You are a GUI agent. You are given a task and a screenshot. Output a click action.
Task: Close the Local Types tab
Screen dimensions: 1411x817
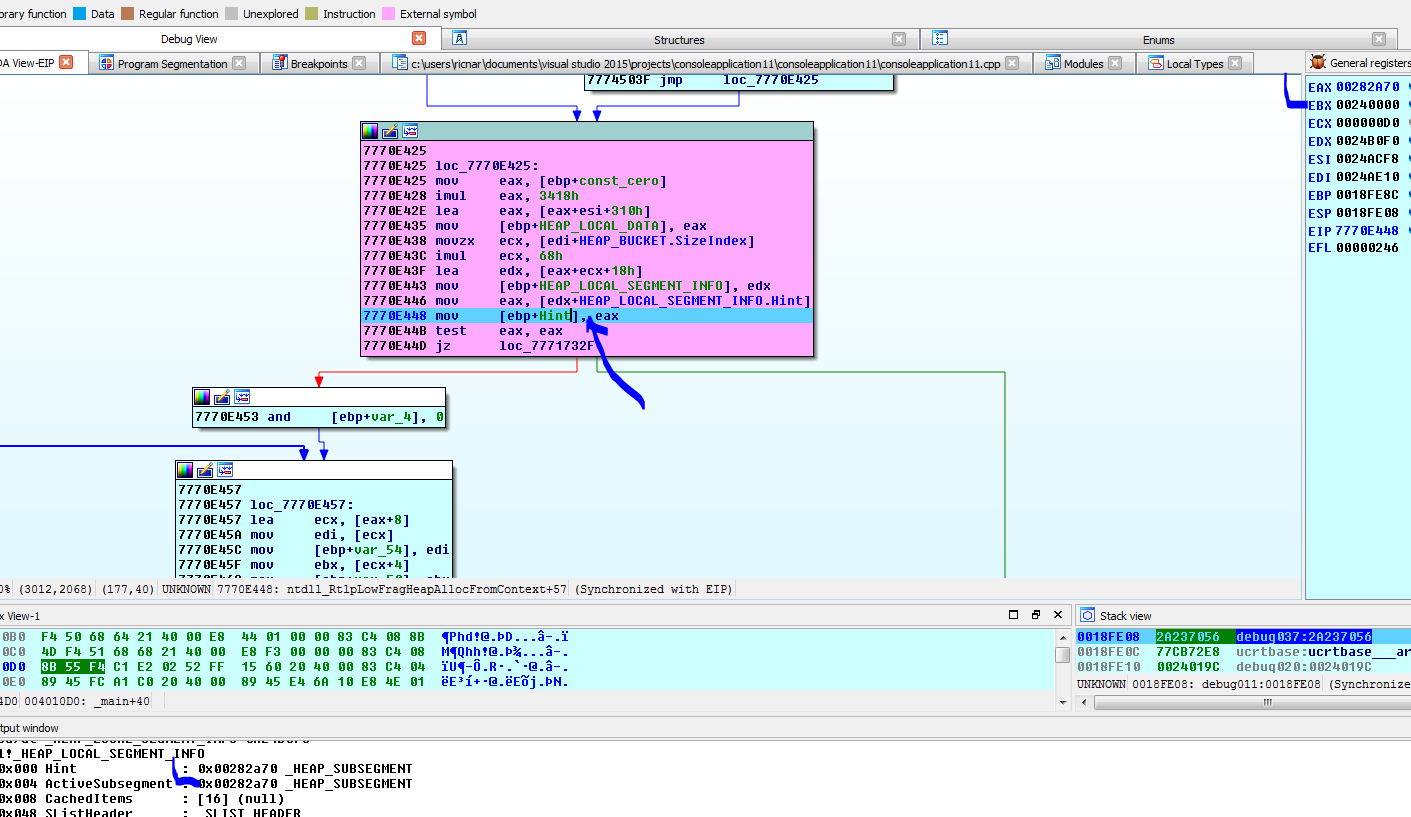[1235, 63]
